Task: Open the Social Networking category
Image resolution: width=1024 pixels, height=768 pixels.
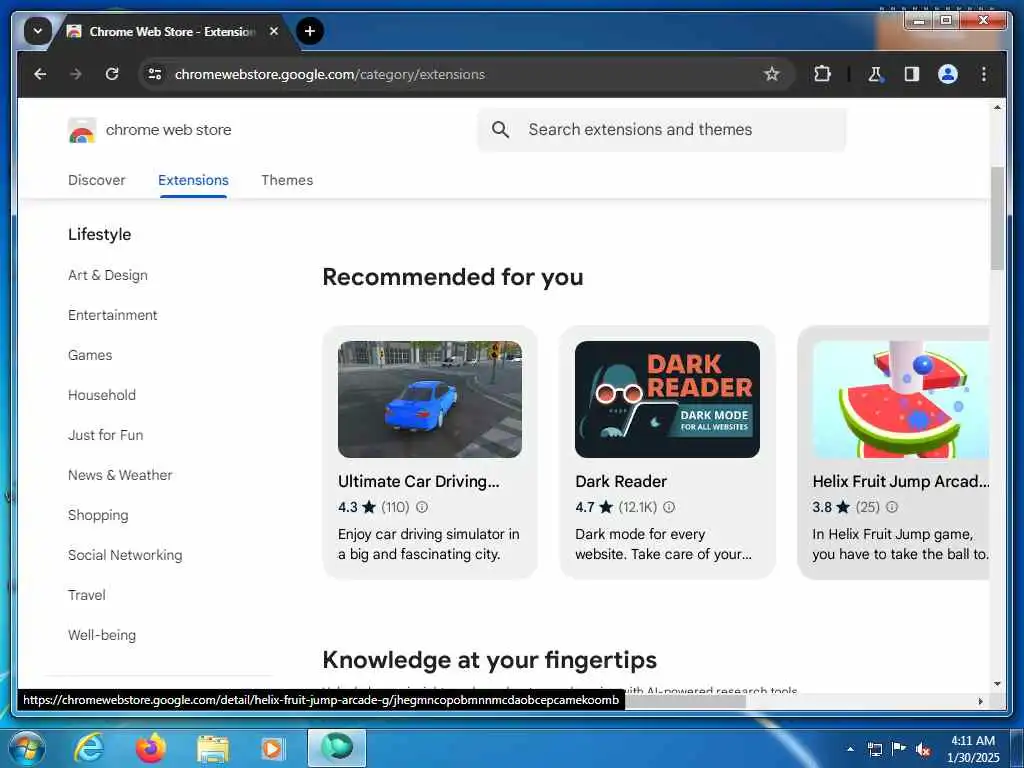Action: click(125, 555)
